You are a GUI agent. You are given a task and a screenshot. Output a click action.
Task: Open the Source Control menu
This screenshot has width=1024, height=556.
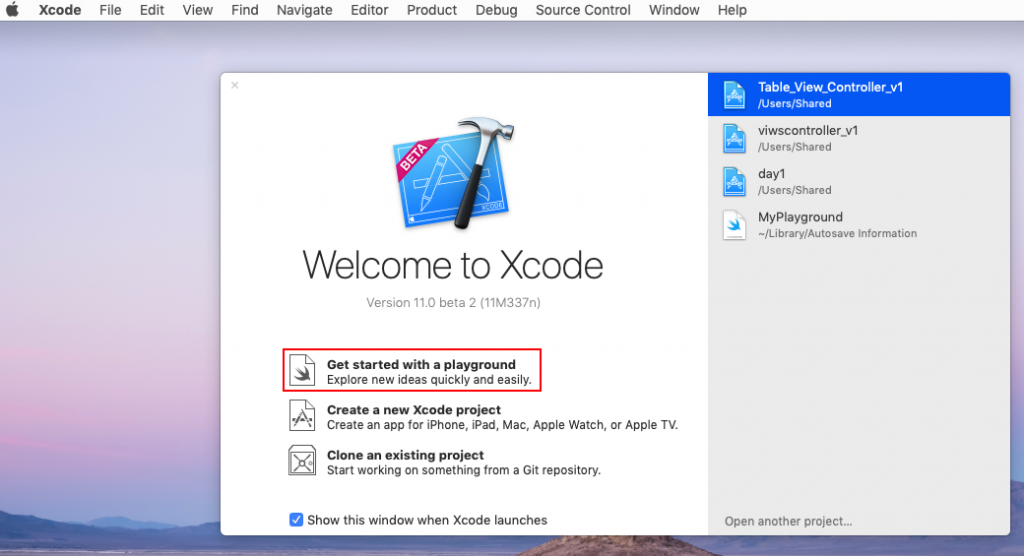coord(583,10)
